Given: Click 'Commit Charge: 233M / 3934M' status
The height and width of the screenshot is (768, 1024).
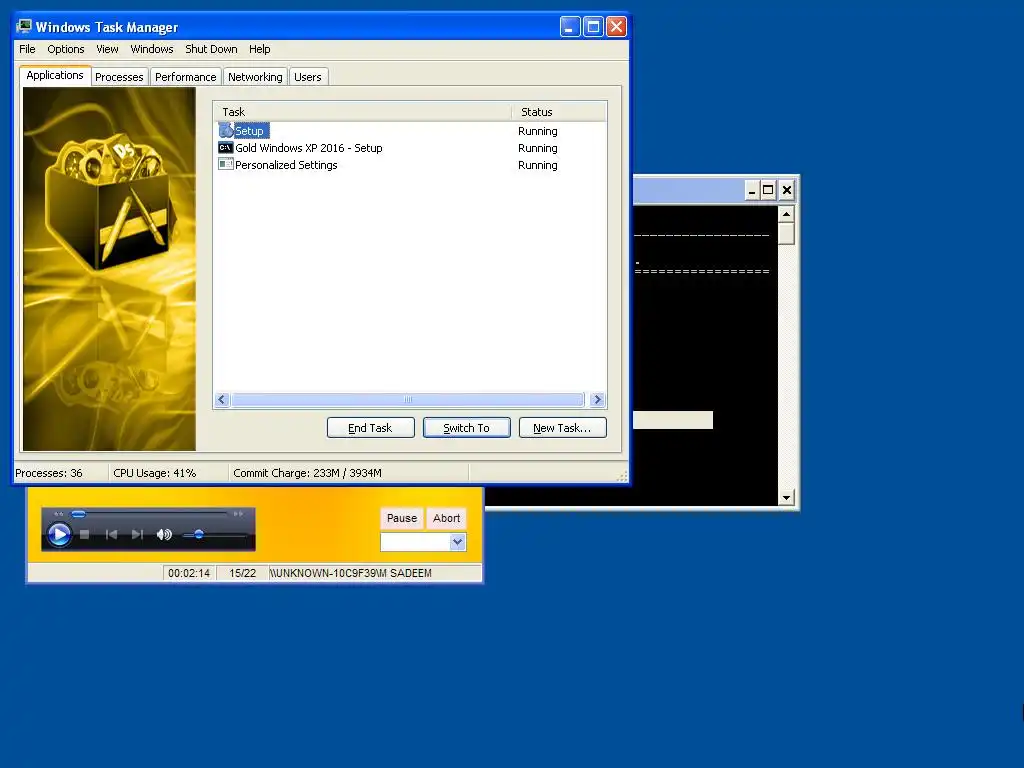Looking at the screenshot, I should point(307,473).
